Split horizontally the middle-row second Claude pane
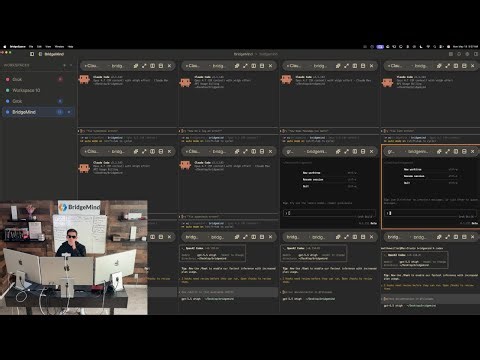This screenshot has width=480, height=360. [262, 151]
